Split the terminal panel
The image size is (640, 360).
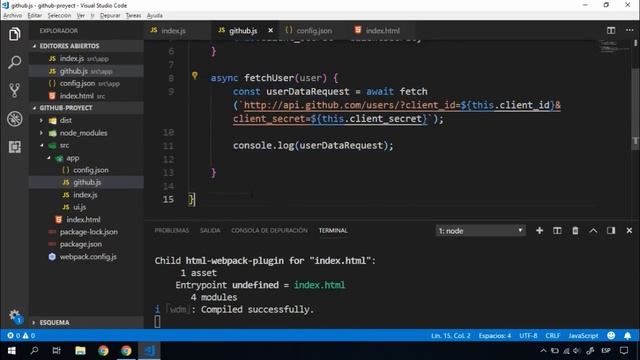tap(557, 231)
